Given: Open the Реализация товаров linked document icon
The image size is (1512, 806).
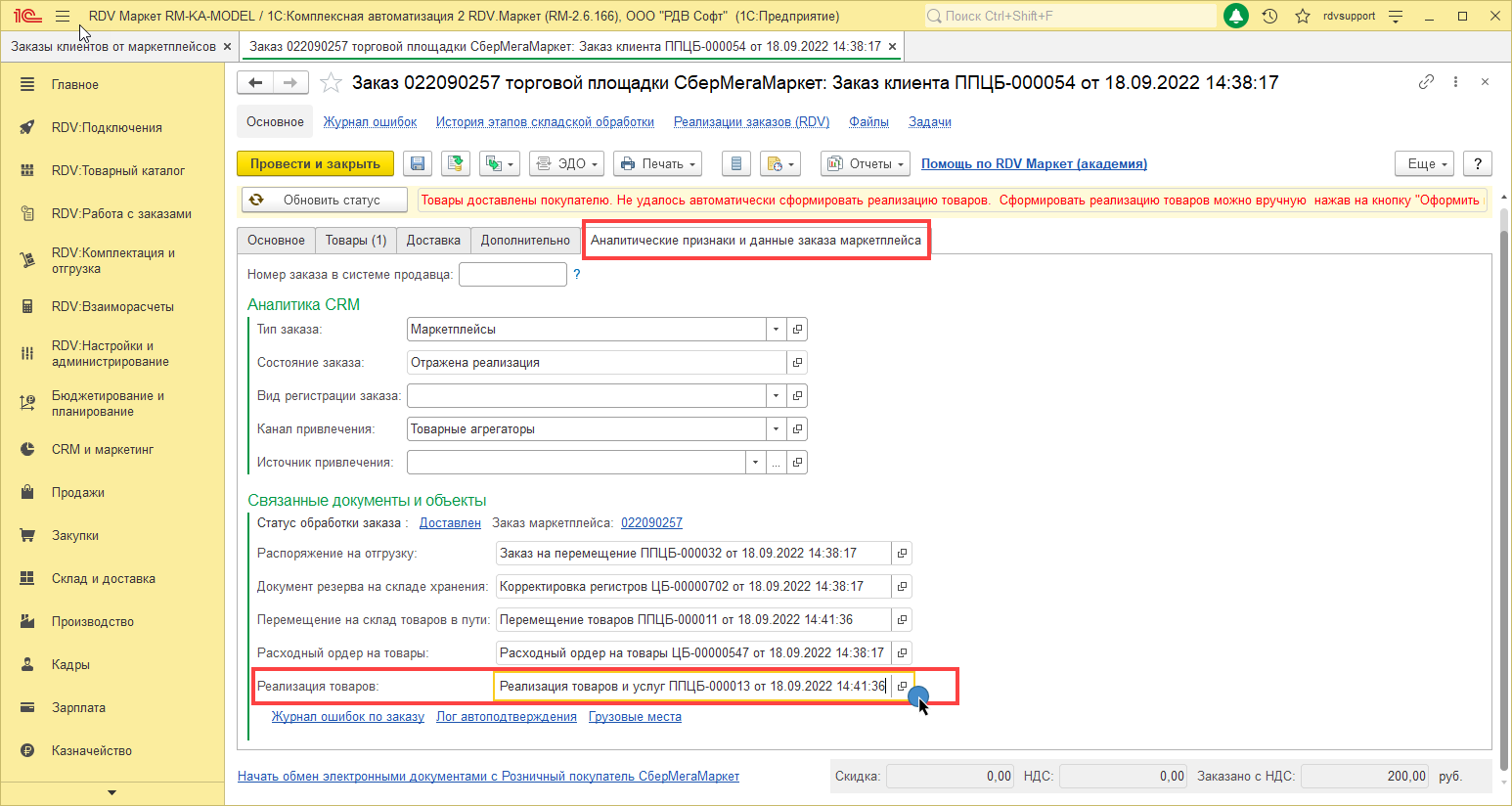Looking at the screenshot, I should [x=902, y=687].
